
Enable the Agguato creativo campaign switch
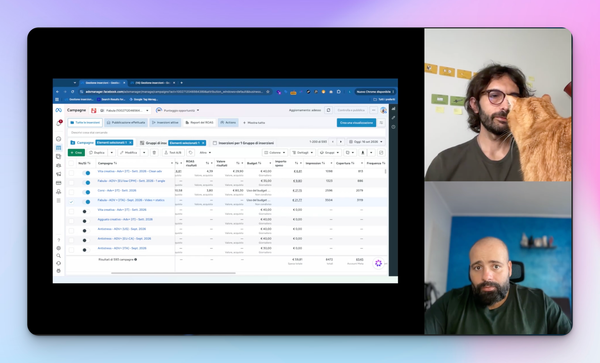(x=86, y=221)
